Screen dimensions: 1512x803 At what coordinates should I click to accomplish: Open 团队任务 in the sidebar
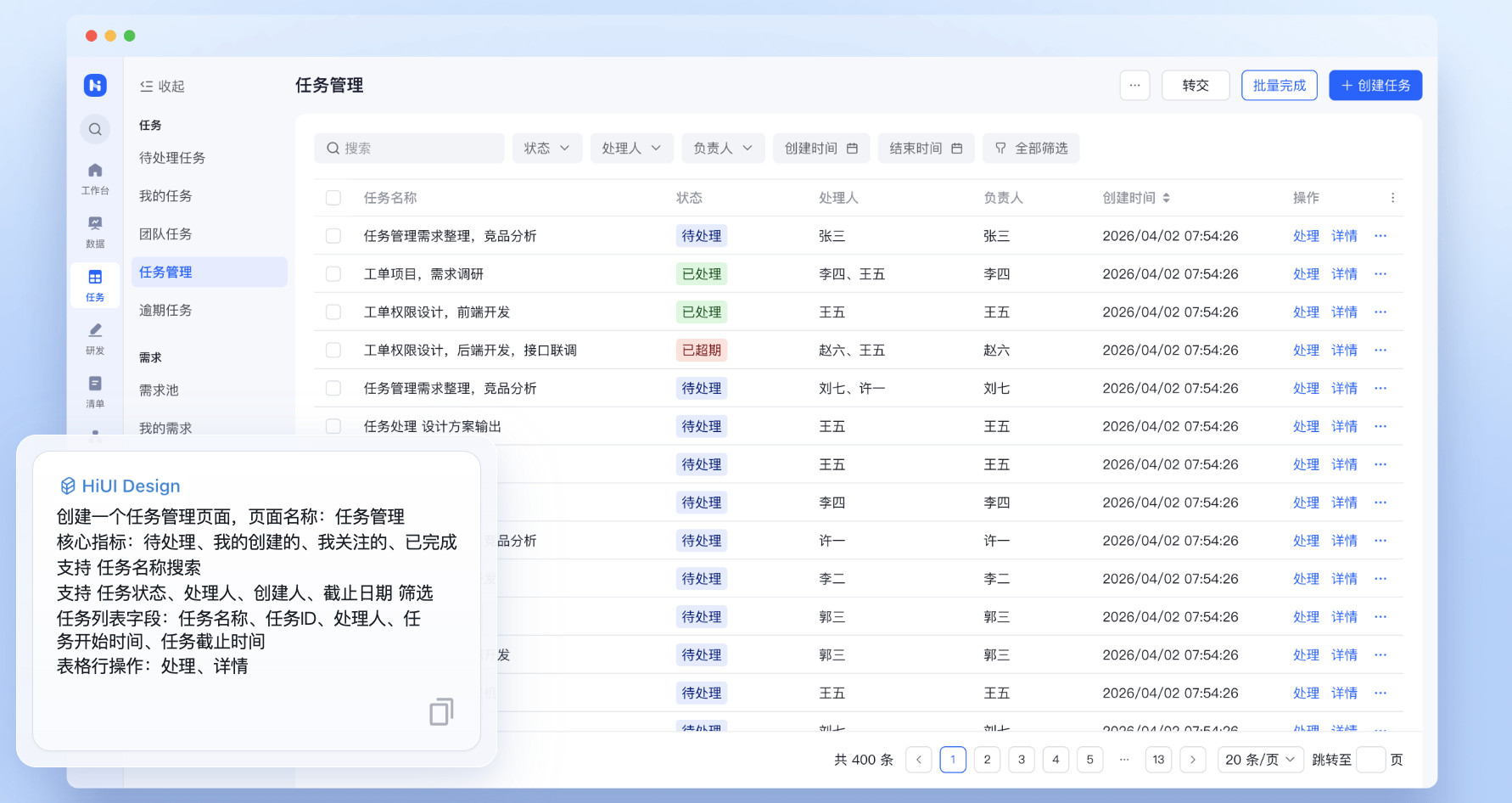[x=209, y=234]
